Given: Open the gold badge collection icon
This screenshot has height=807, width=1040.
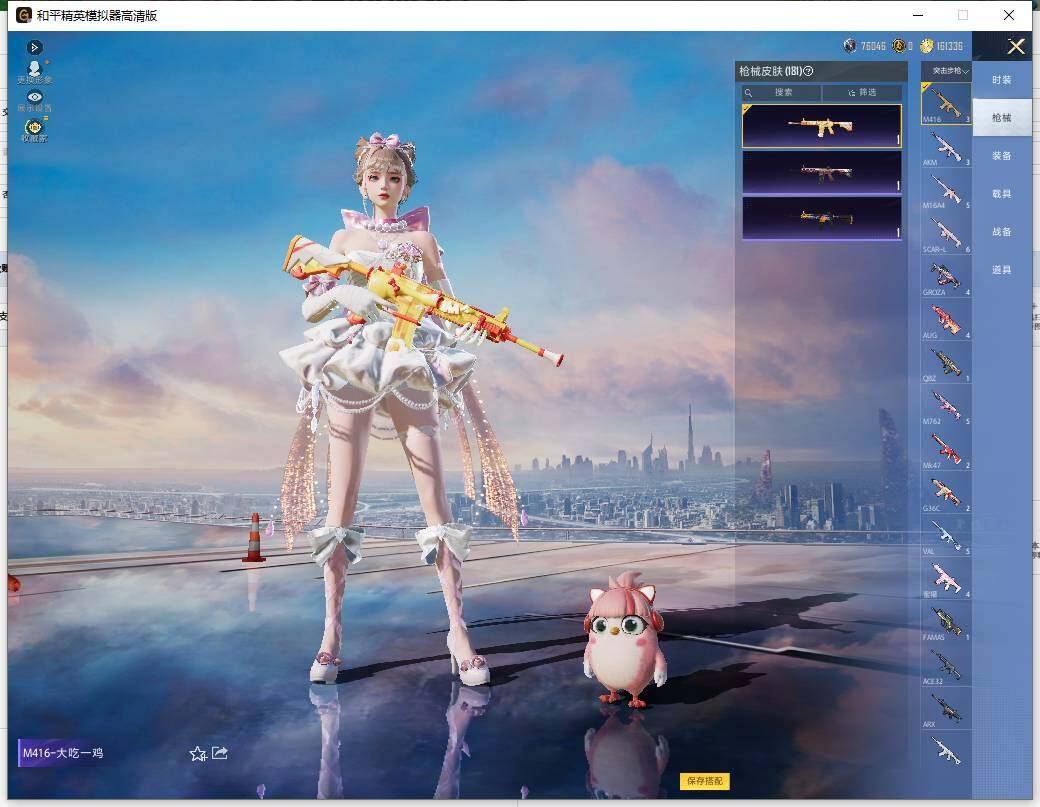Looking at the screenshot, I should 34,129.
